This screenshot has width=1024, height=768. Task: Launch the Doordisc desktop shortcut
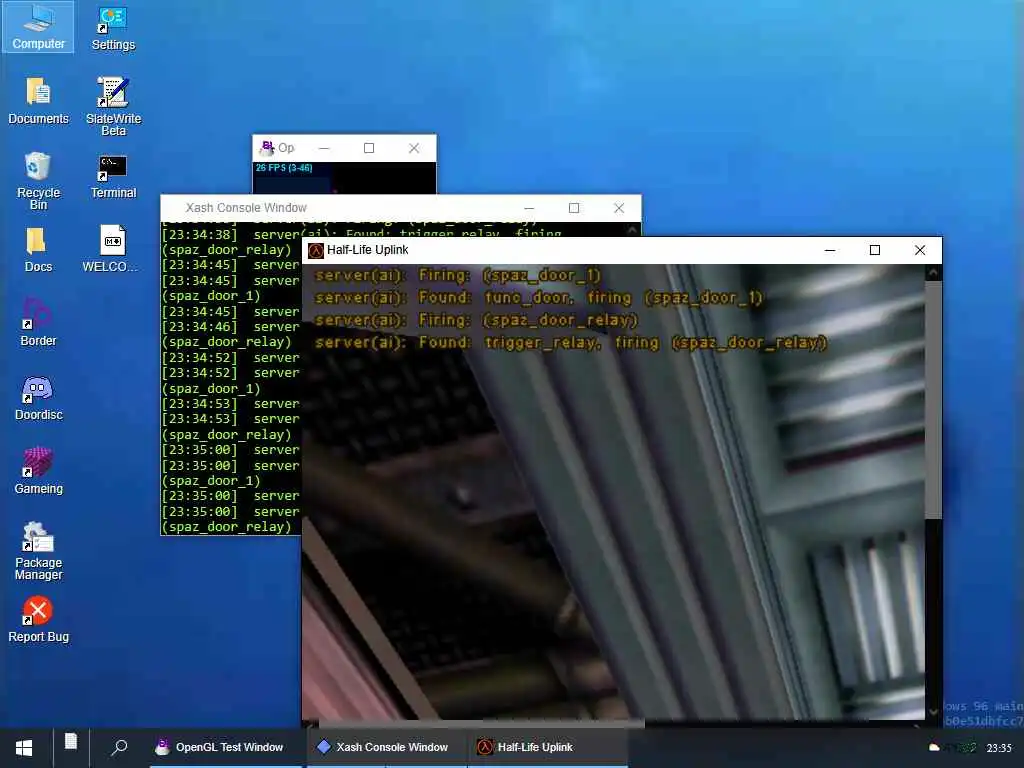point(38,397)
